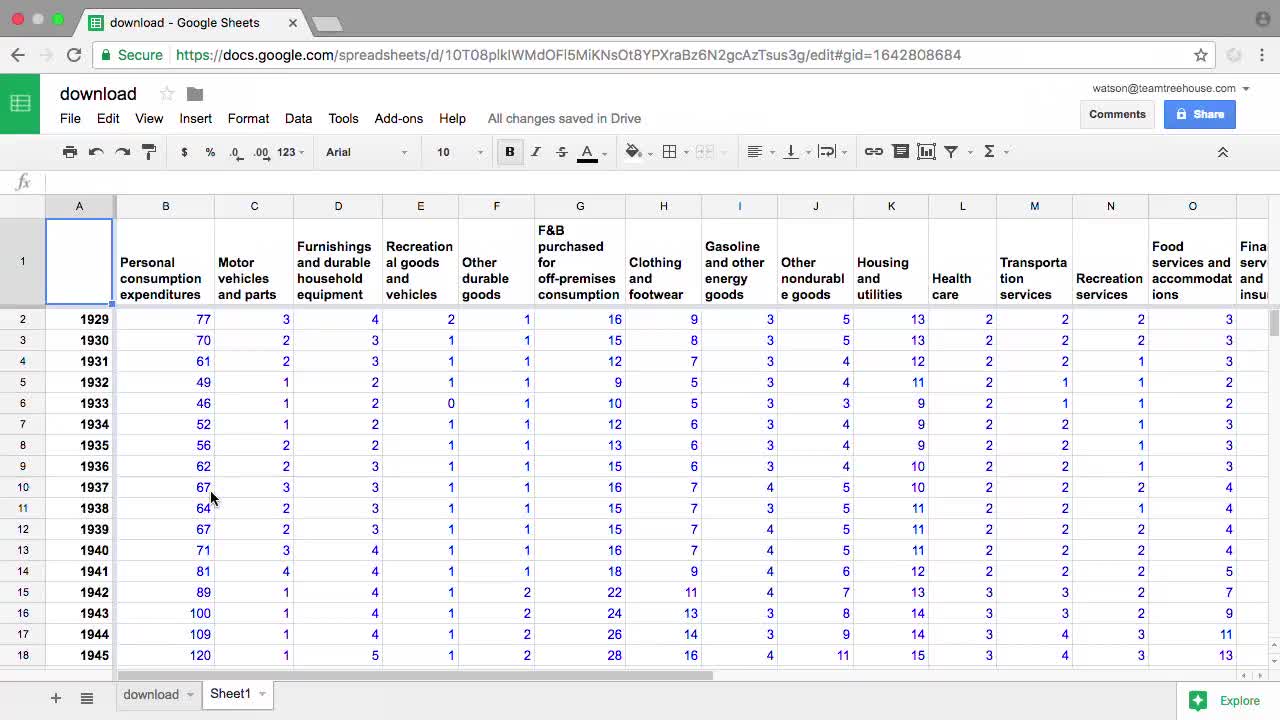Format selection as currency
Viewport: 1280px width, 720px height.
point(185,152)
